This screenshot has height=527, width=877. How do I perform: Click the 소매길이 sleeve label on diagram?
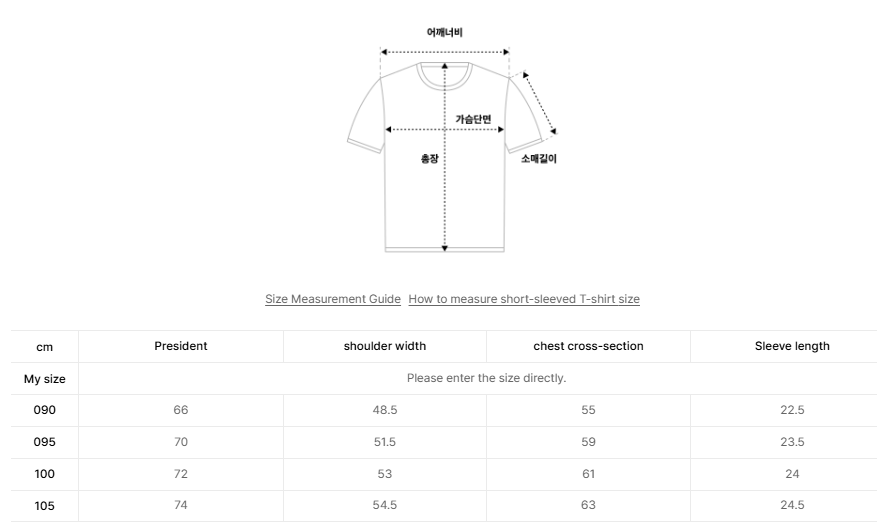click(539, 158)
